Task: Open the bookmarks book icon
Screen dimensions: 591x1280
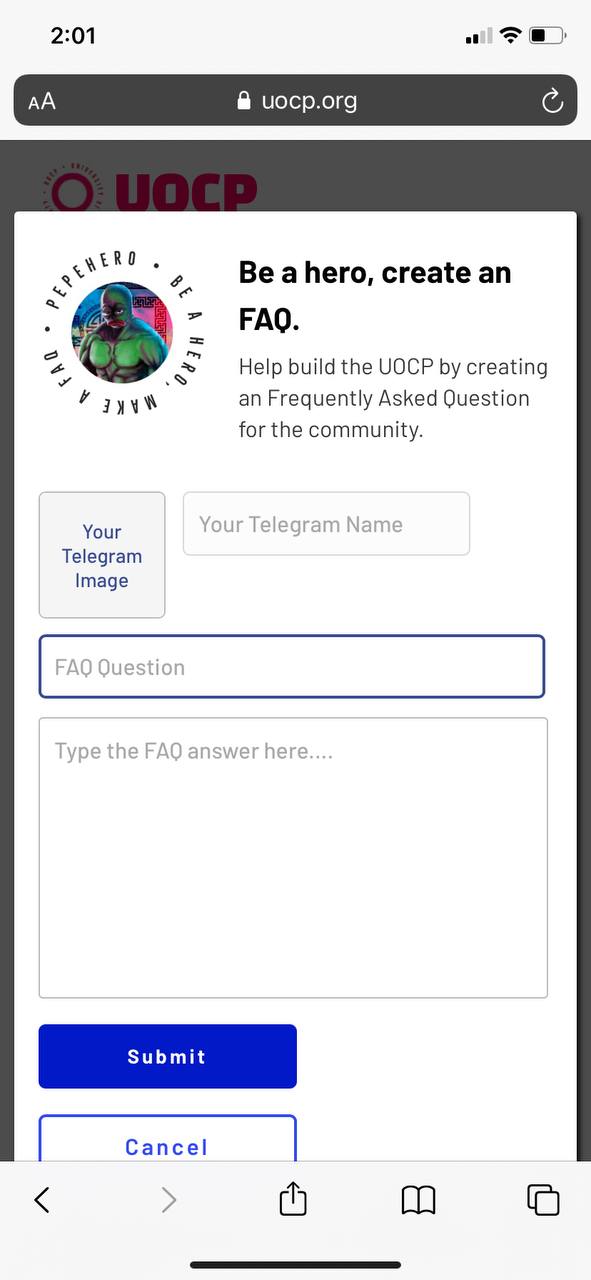Action: [418, 1199]
